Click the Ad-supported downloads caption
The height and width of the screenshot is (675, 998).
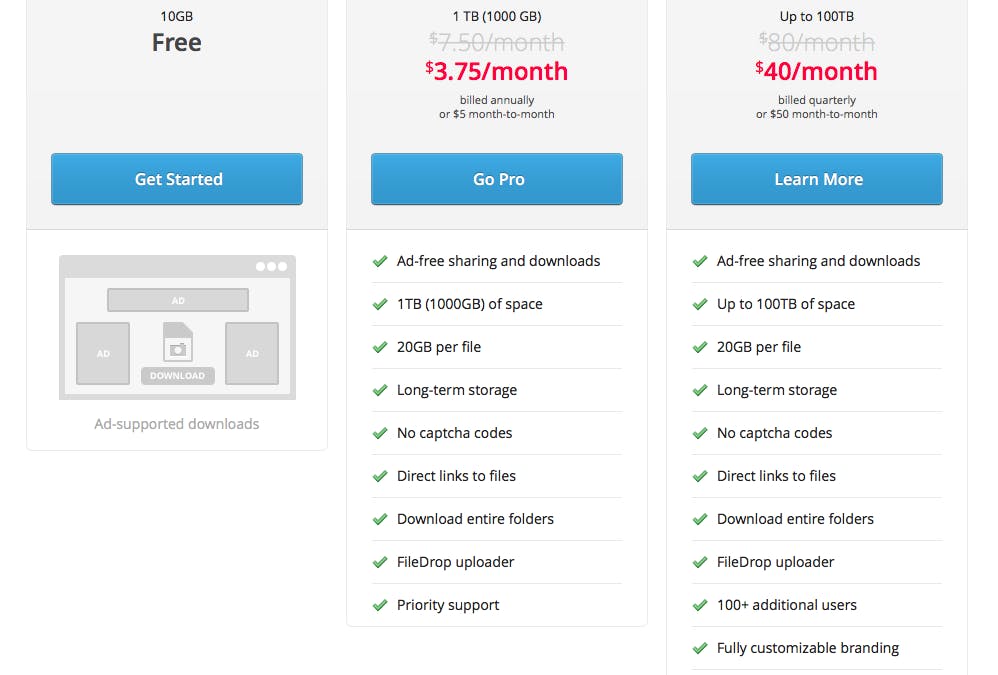[x=177, y=424]
